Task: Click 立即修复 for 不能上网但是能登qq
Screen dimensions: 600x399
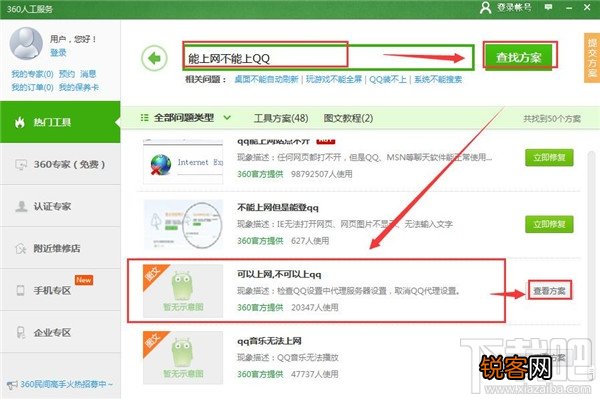Action: coord(549,224)
